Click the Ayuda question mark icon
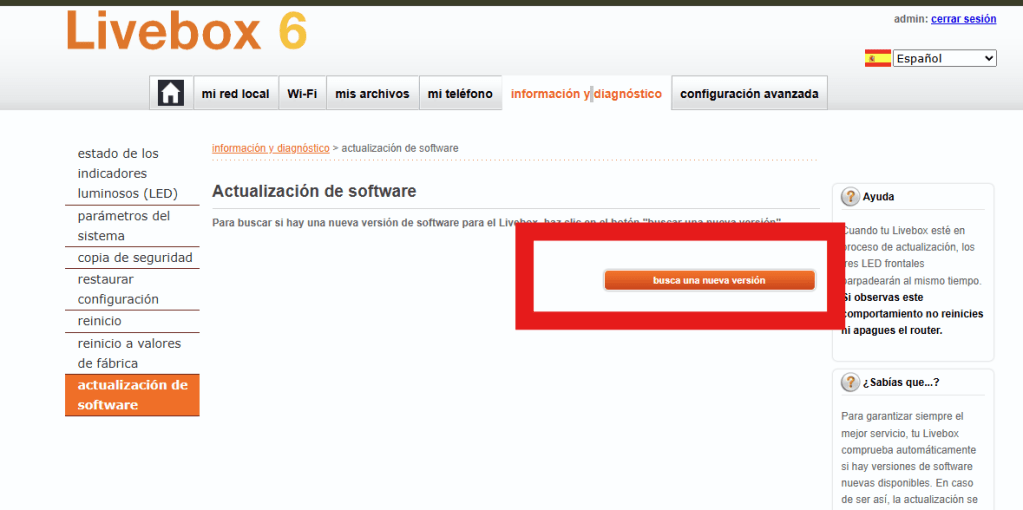Viewport: 1023px width, 510px height. (850, 197)
